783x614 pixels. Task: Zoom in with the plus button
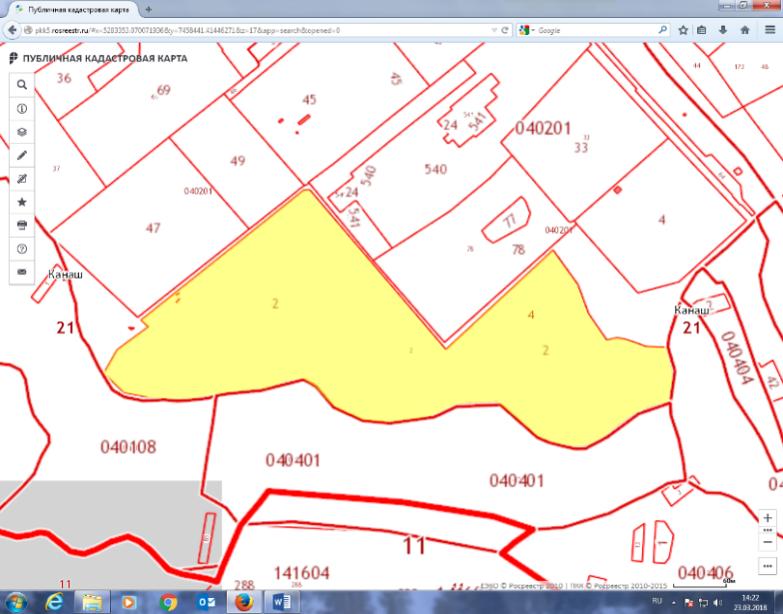pyautogui.click(x=767, y=518)
